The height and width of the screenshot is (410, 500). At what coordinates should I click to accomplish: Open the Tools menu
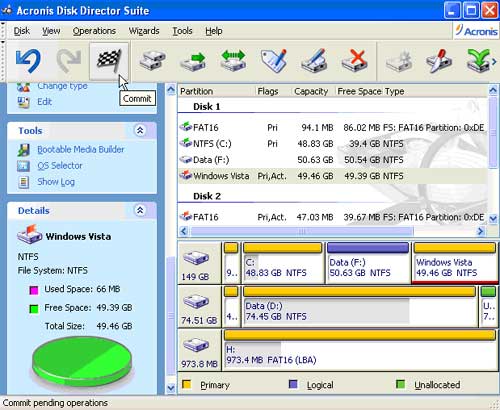point(182,31)
